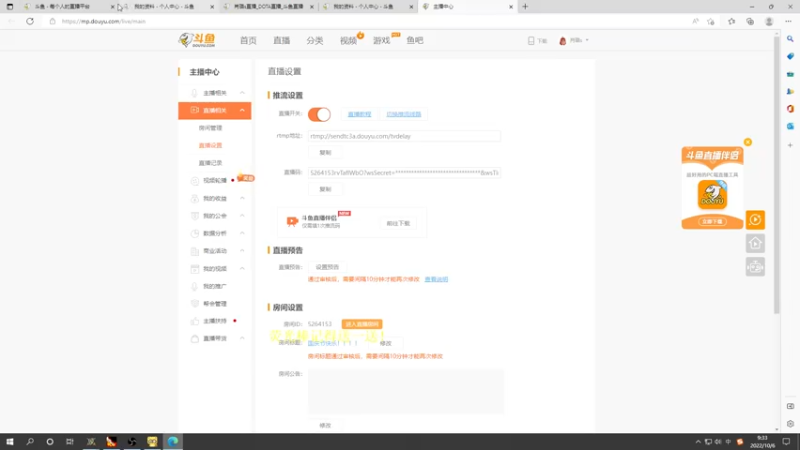Click the 我的视频 sidebar icon
The height and width of the screenshot is (450, 800).
coord(194,268)
